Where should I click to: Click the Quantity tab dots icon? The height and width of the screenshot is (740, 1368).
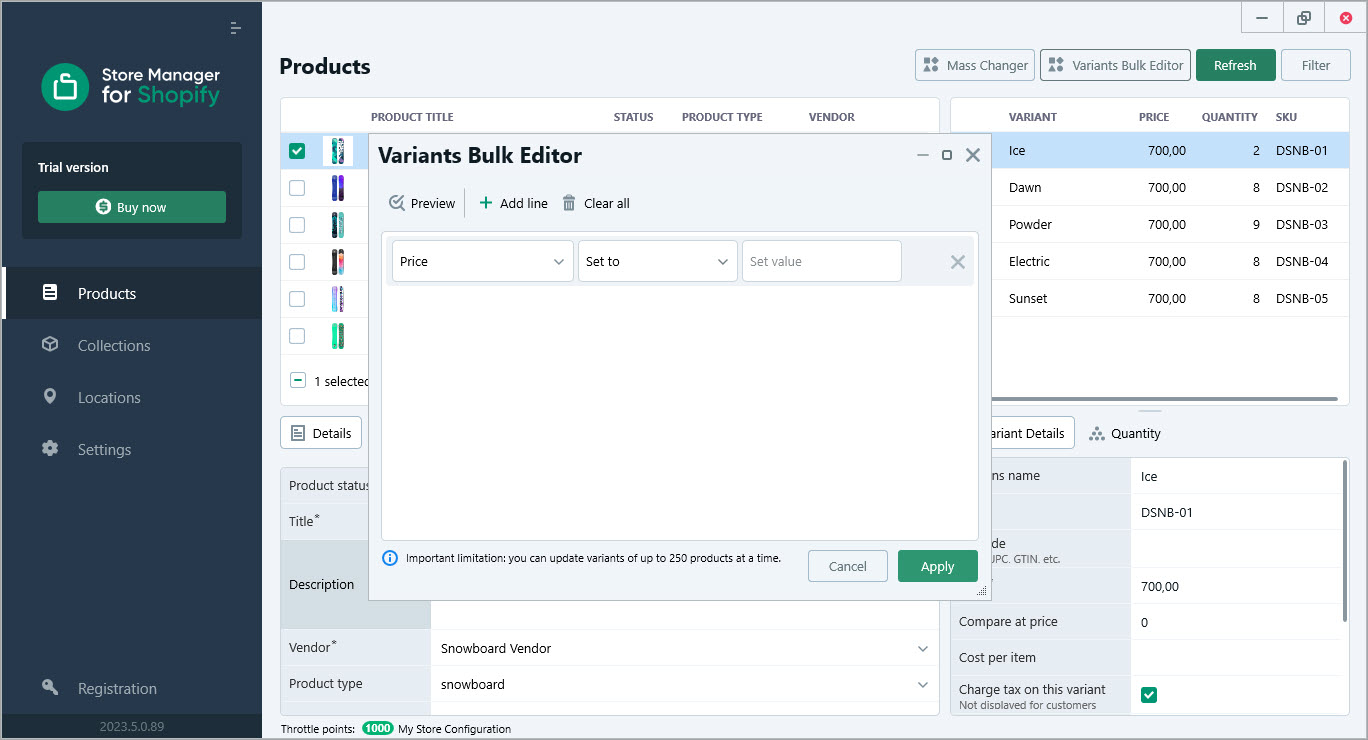(1097, 433)
